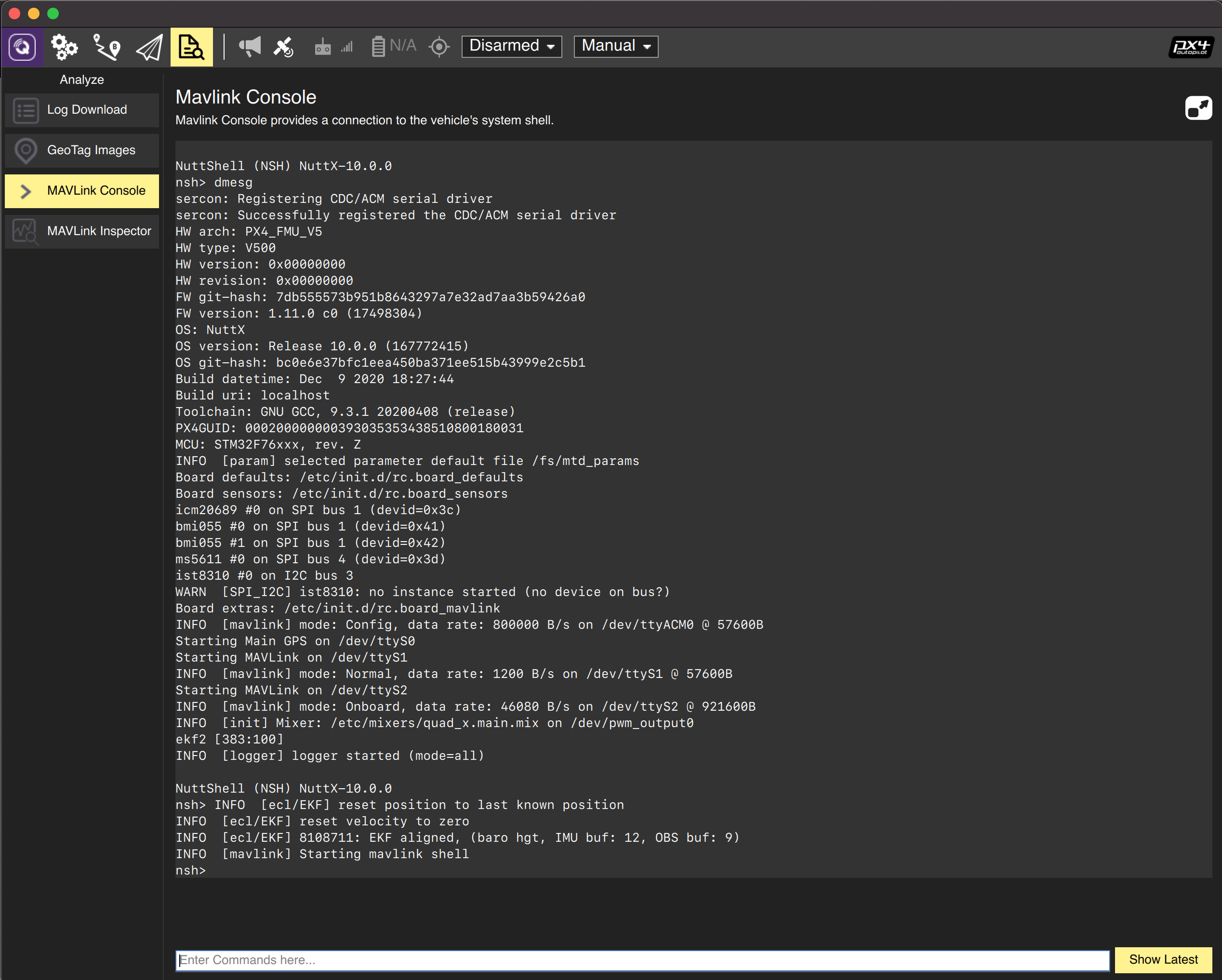Click the MAVLink Console chevron icon
This screenshot has height=980, width=1222.
(26, 191)
